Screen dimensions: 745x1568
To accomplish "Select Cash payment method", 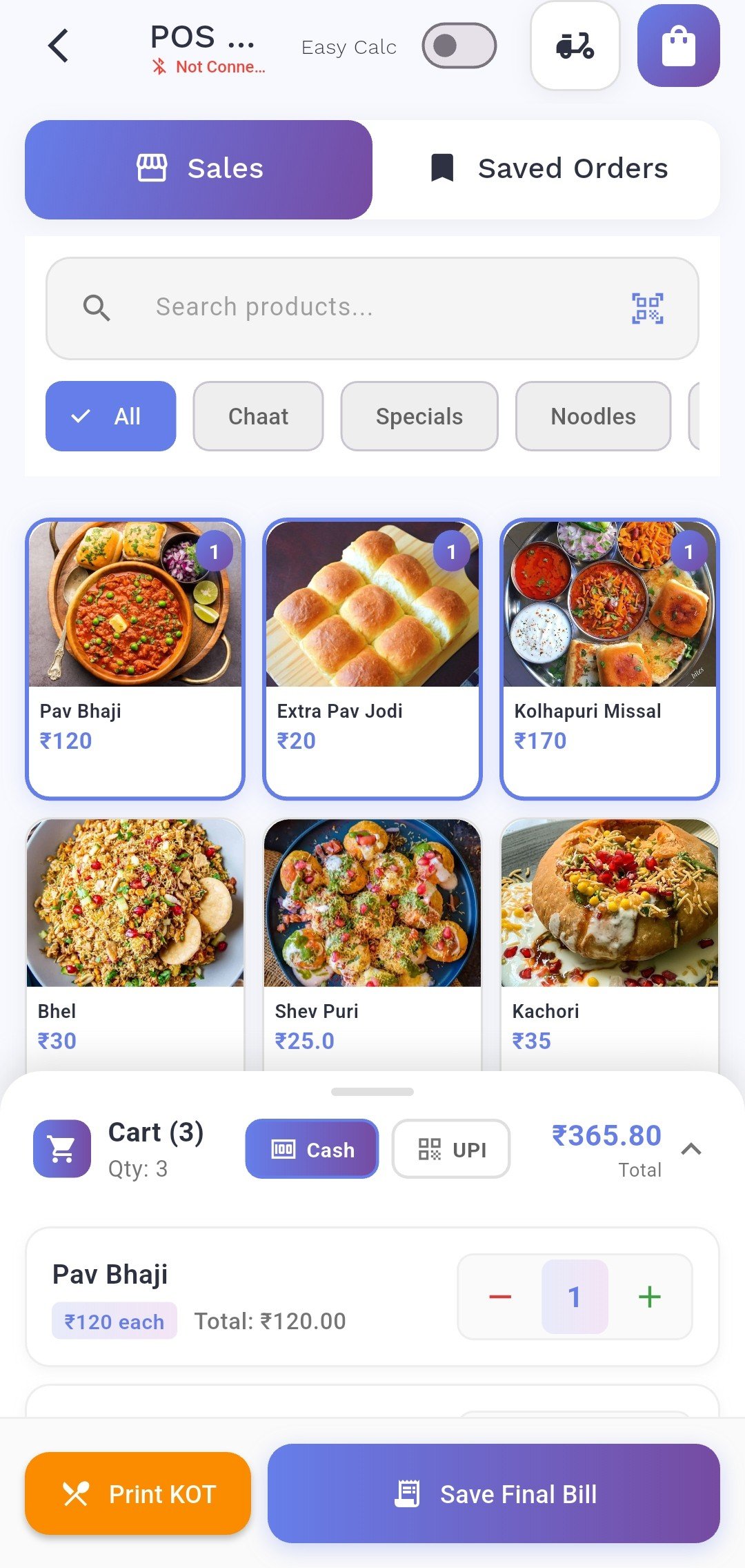I will click(x=312, y=1149).
